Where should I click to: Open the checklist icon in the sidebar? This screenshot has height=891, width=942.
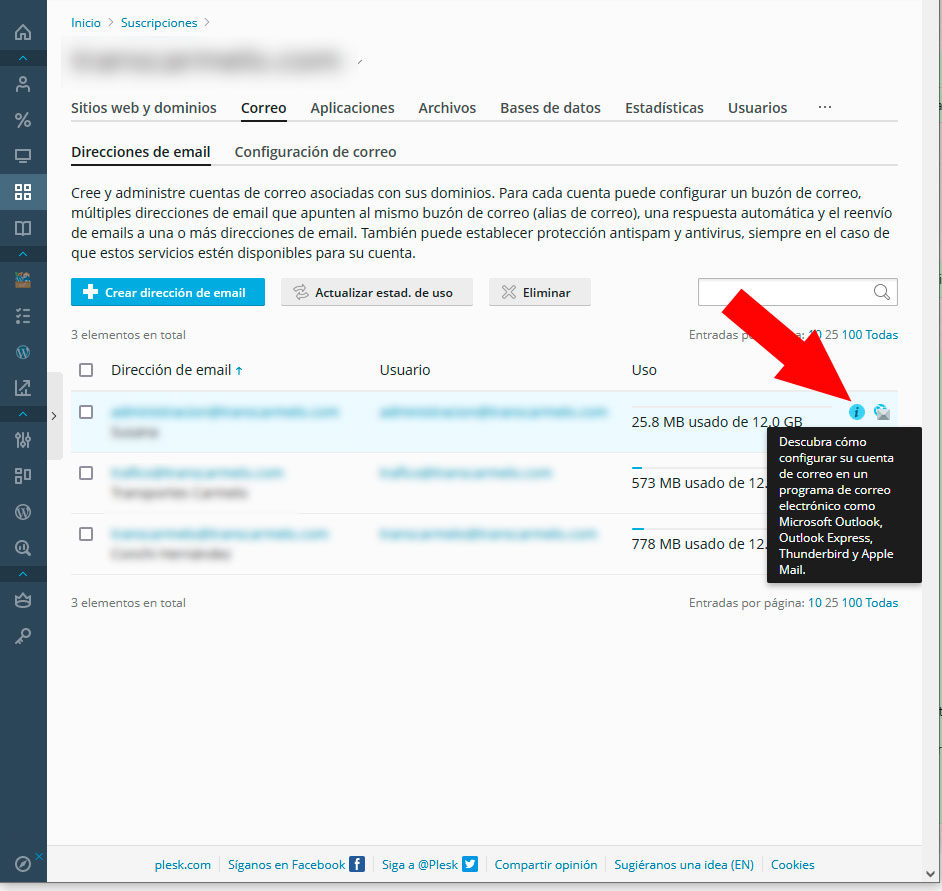click(23, 316)
